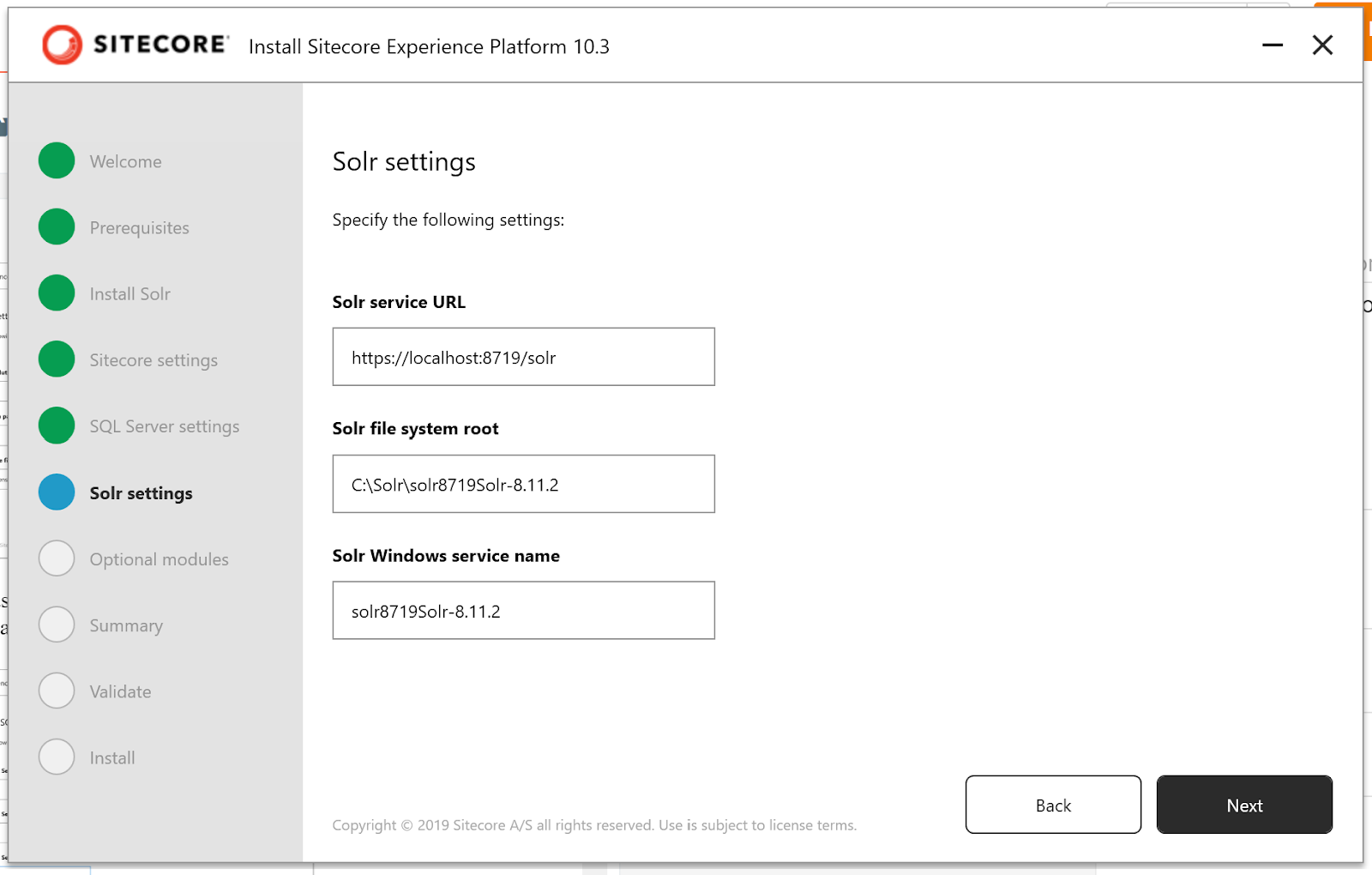Edit the Solr file system root field
Image resolution: width=1372 pixels, height=875 pixels.
pos(523,484)
